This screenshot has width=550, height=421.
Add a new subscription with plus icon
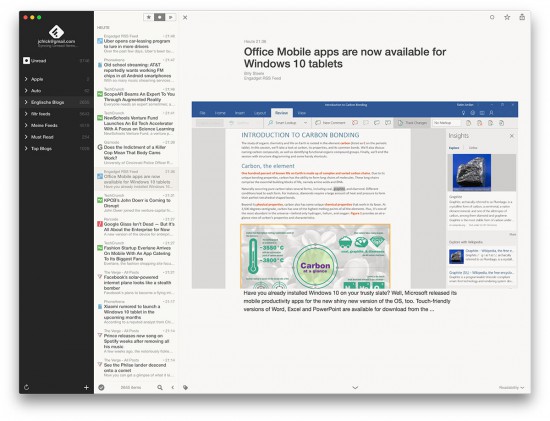(x=86, y=387)
